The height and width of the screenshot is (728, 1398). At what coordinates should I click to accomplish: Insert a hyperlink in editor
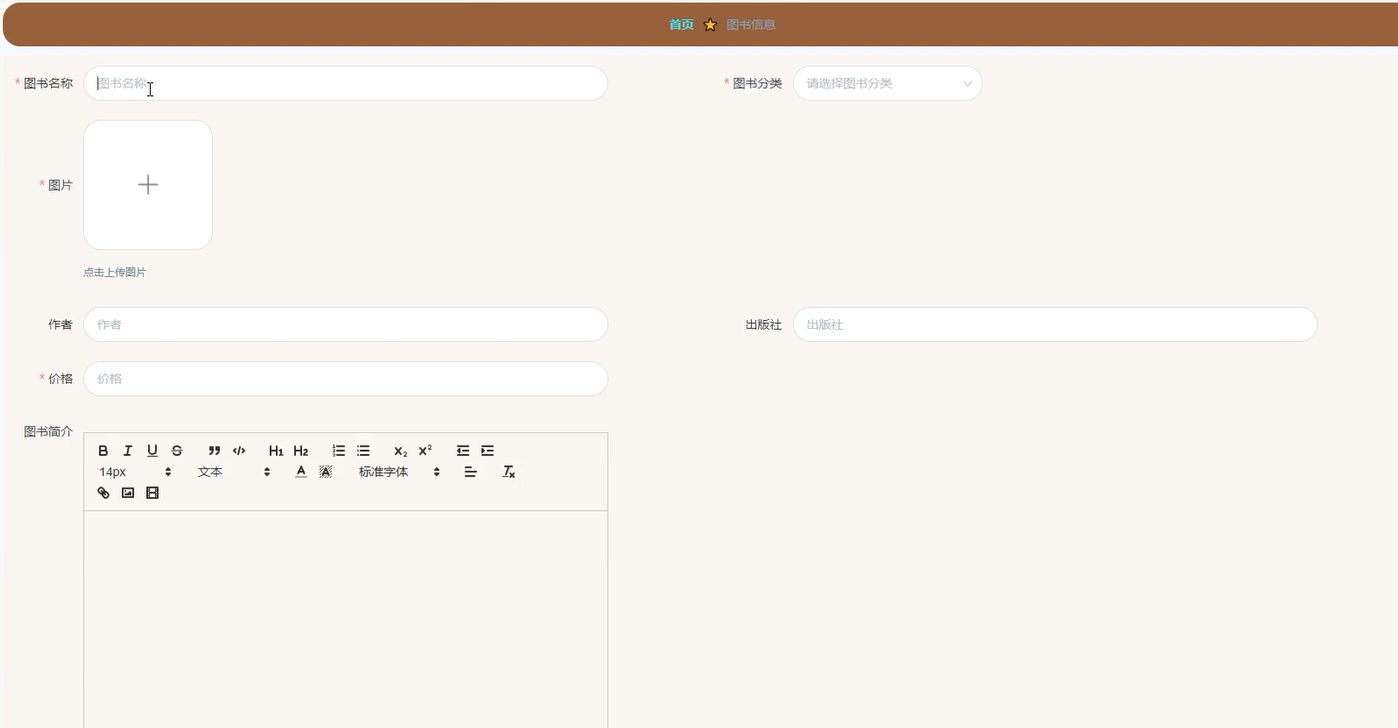tap(103, 493)
